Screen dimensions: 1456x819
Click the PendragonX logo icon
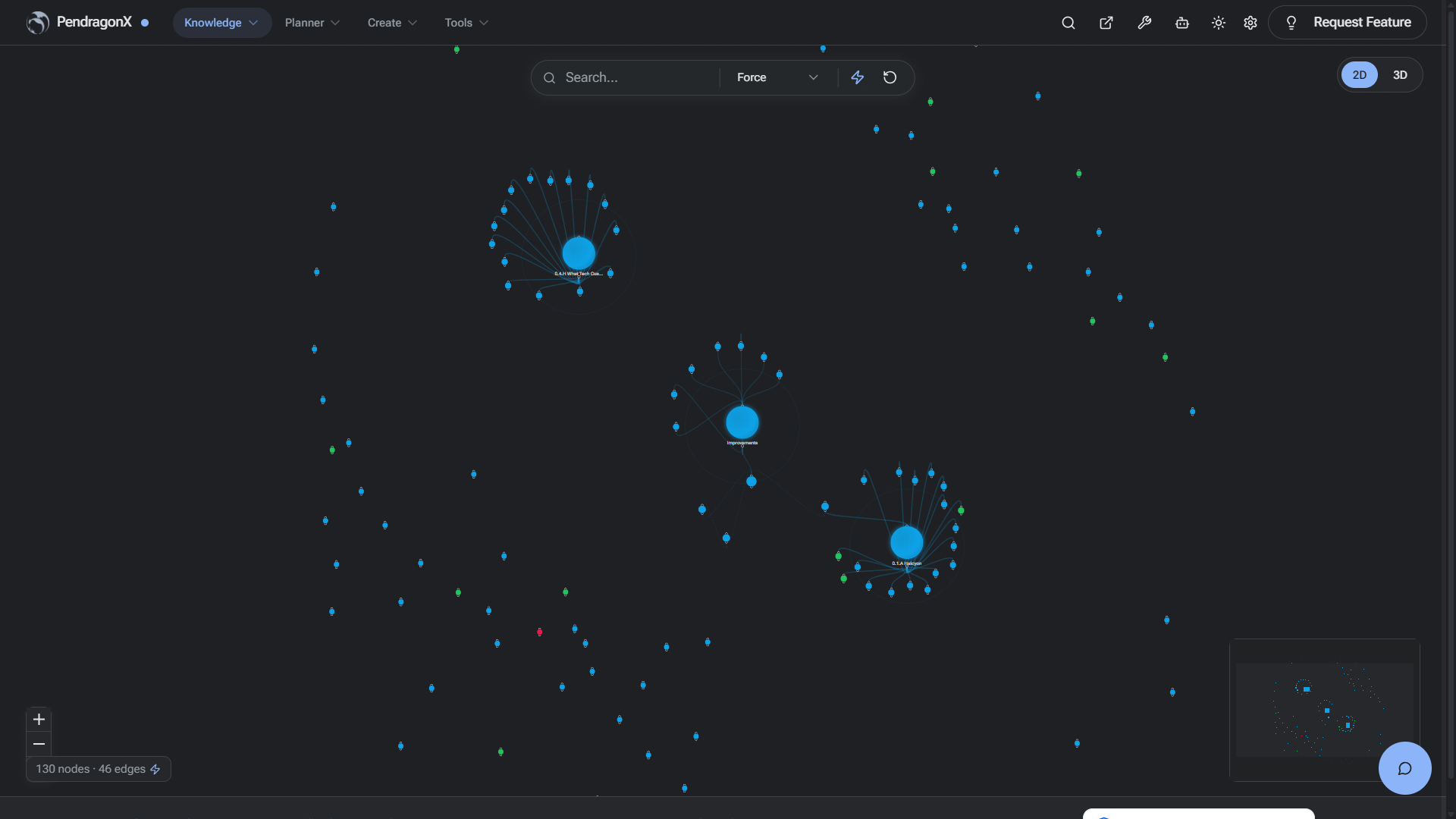click(38, 23)
